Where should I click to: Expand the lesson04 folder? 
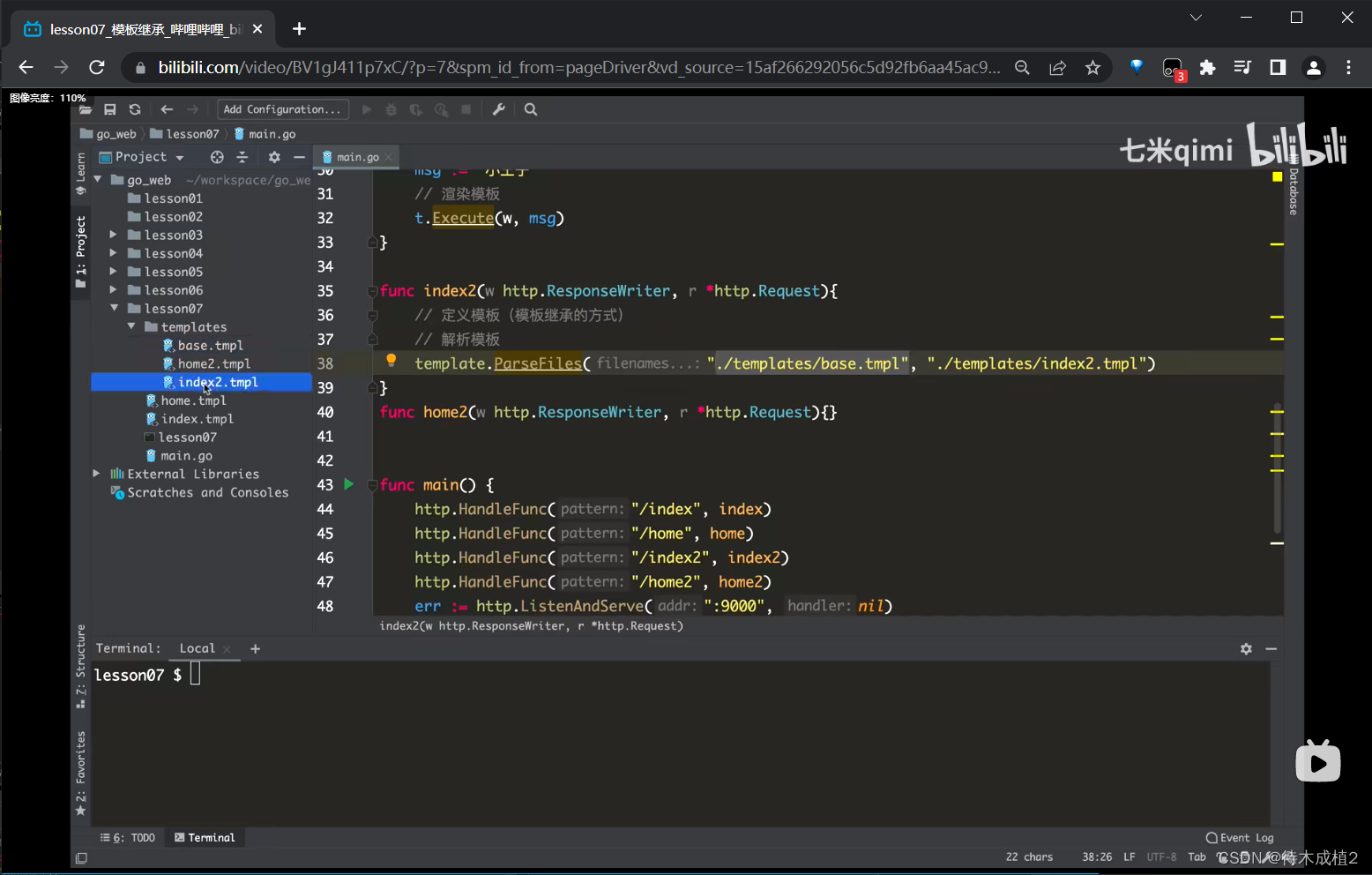click(x=113, y=253)
